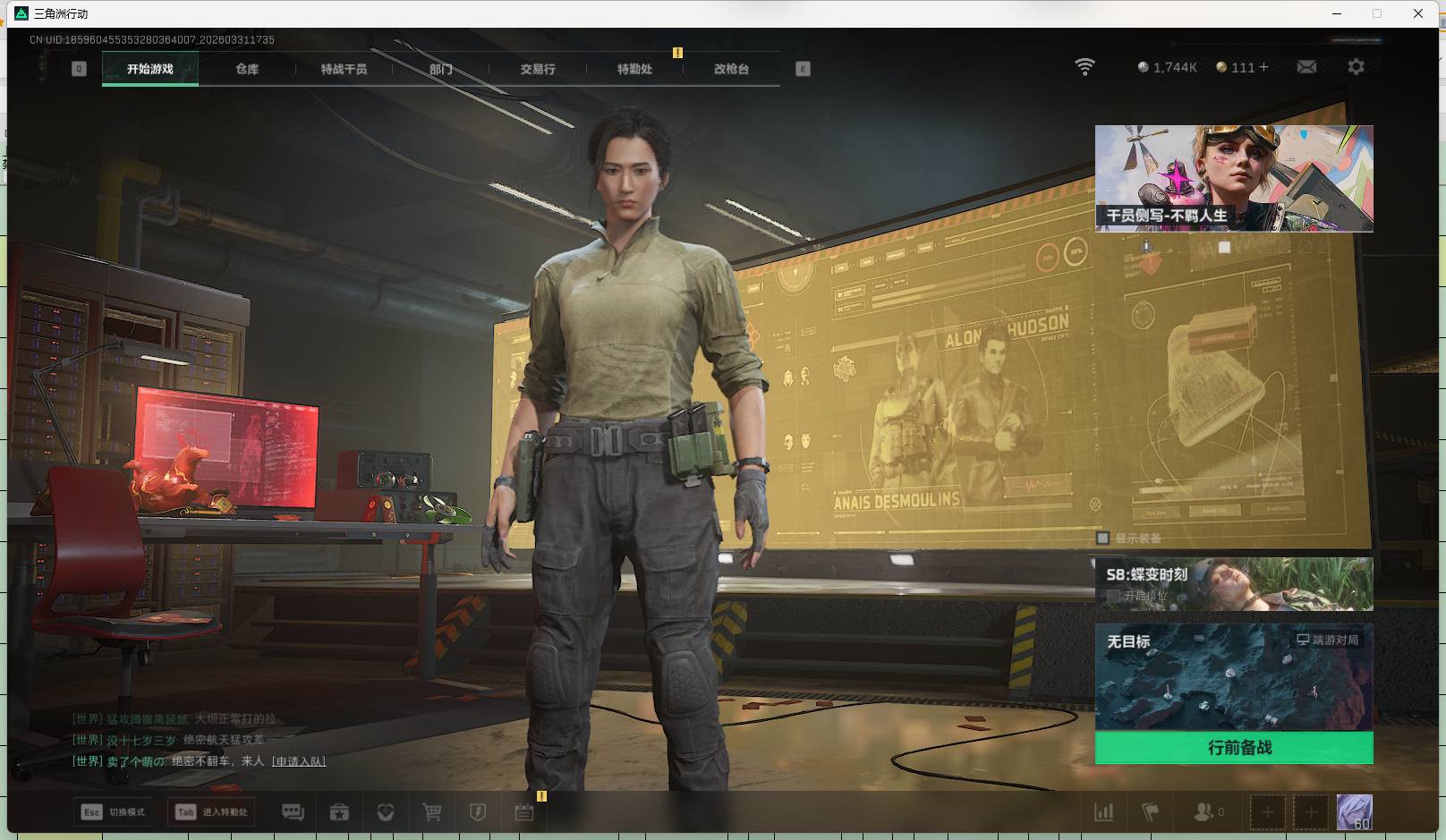Open the 交易行 tab
Image resolution: width=1446 pixels, height=840 pixels.
(538, 69)
